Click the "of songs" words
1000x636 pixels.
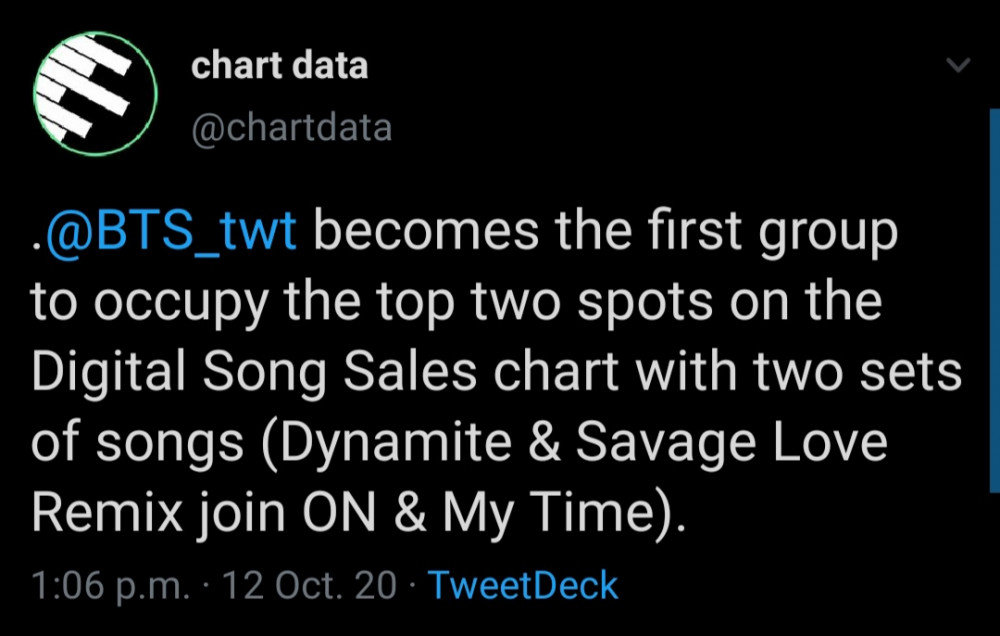[138, 443]
